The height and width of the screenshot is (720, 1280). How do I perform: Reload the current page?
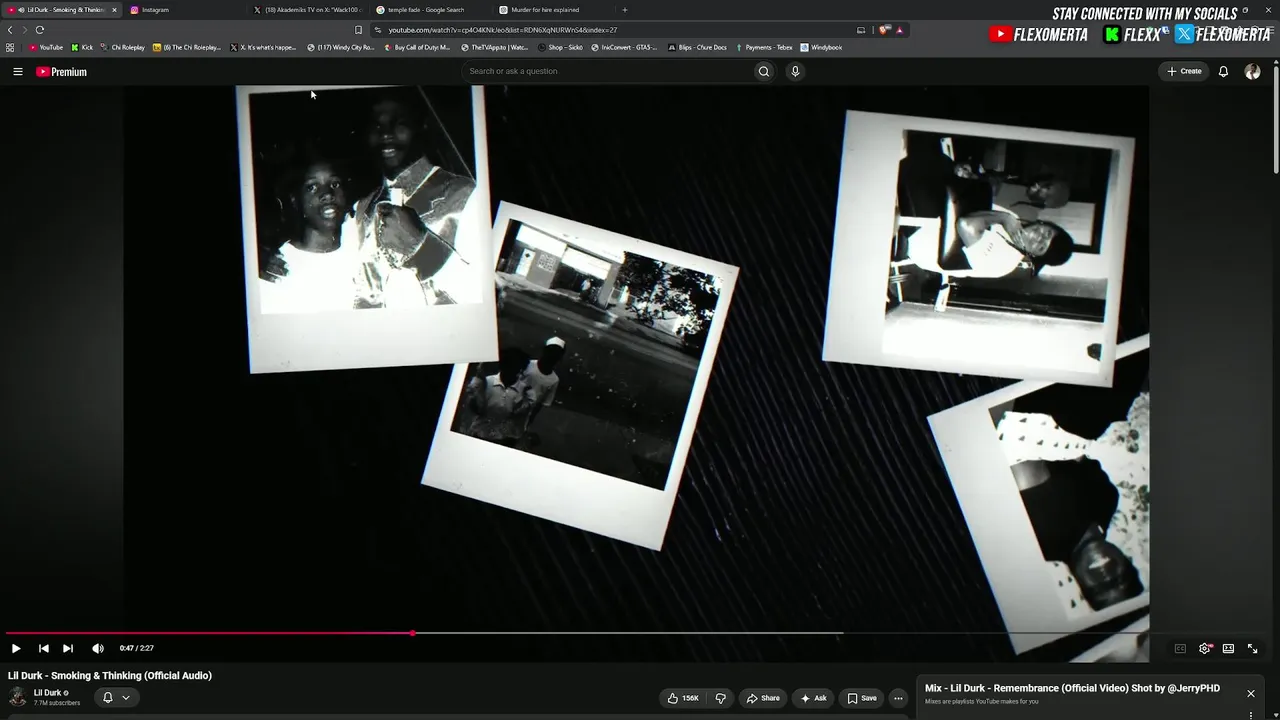(x=40, y=30)
